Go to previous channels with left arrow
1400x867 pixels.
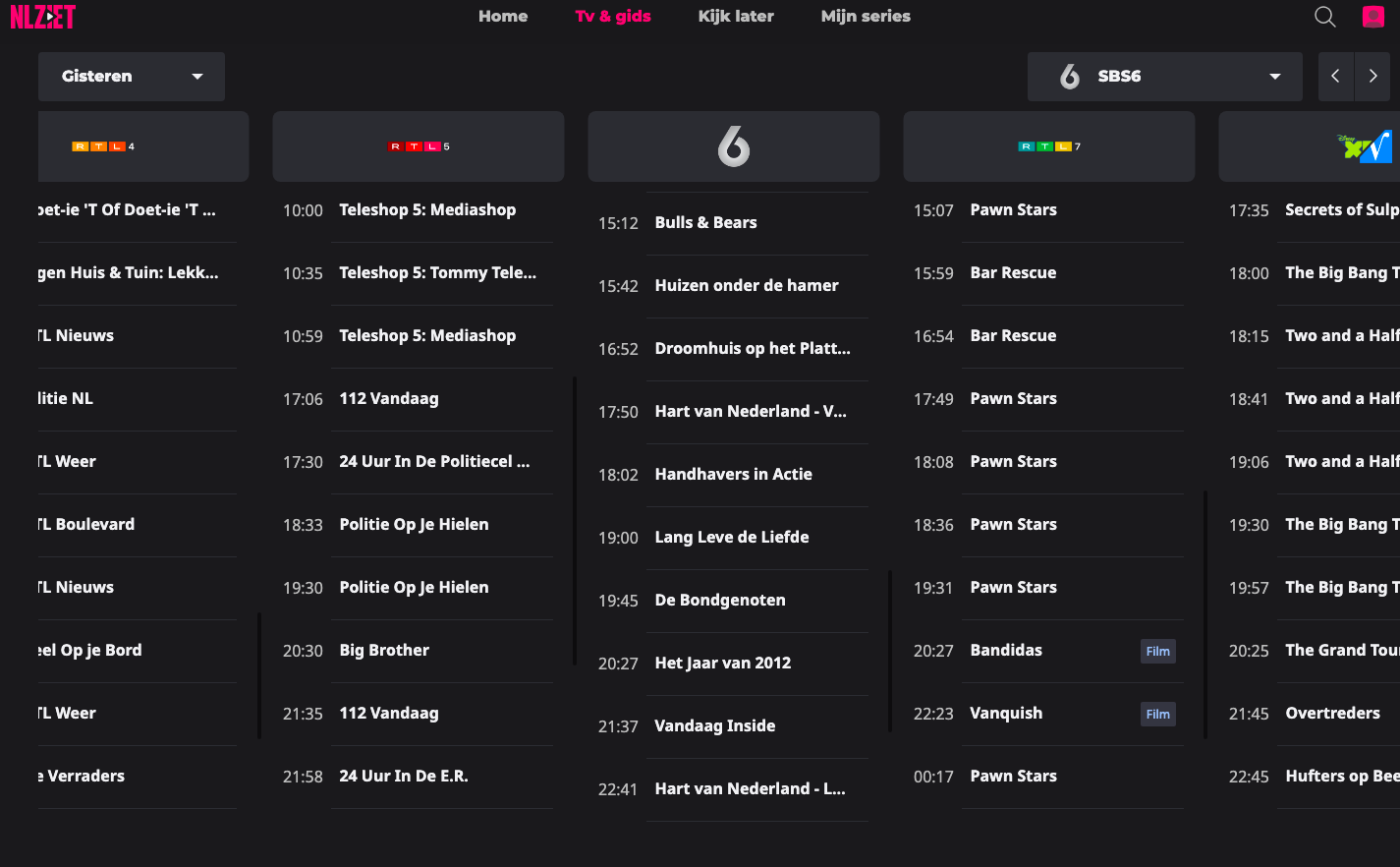[1335, 76]
